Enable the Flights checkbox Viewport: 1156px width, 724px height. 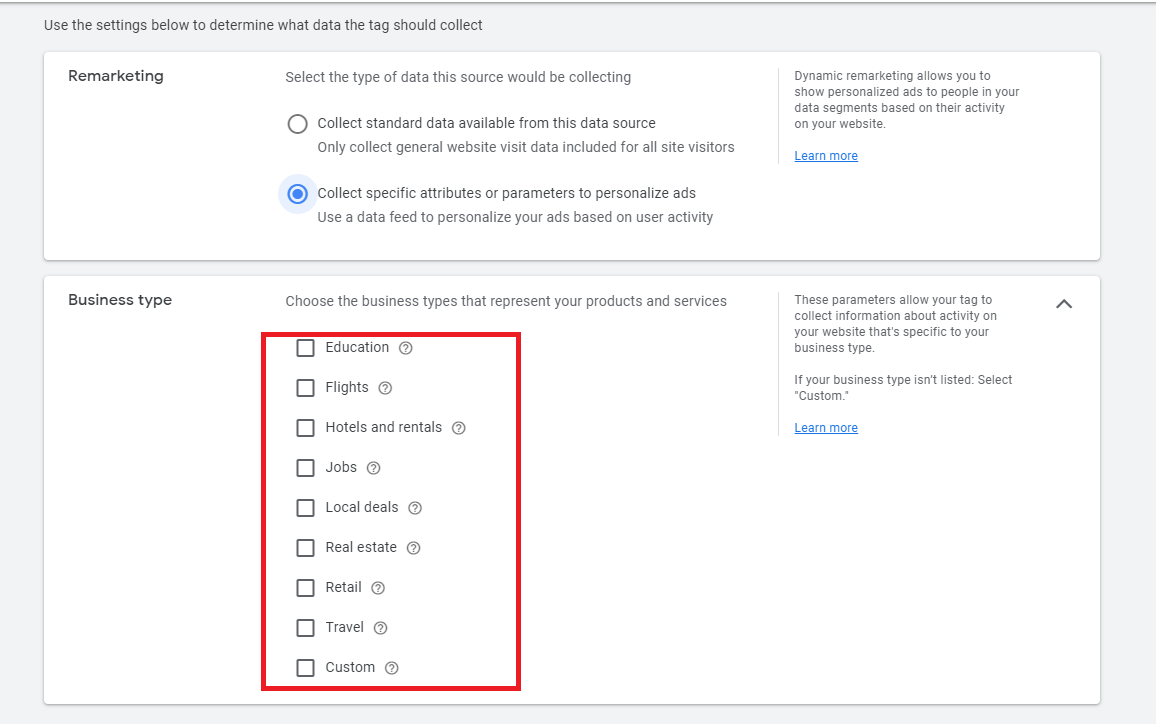point(305,388)
